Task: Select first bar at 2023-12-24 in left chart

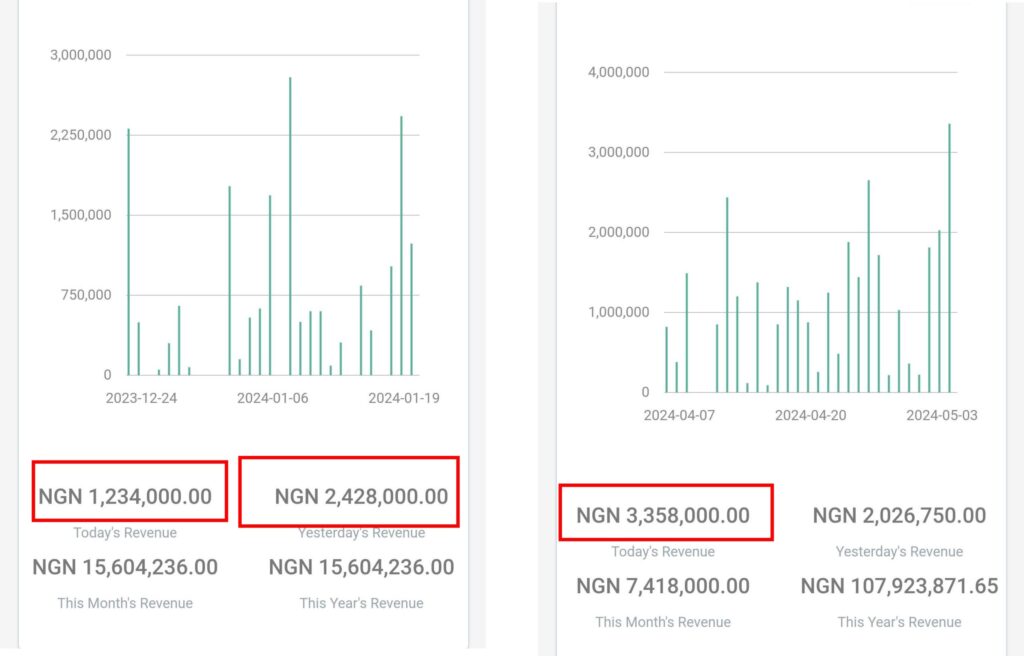Action: pos(129,252)
